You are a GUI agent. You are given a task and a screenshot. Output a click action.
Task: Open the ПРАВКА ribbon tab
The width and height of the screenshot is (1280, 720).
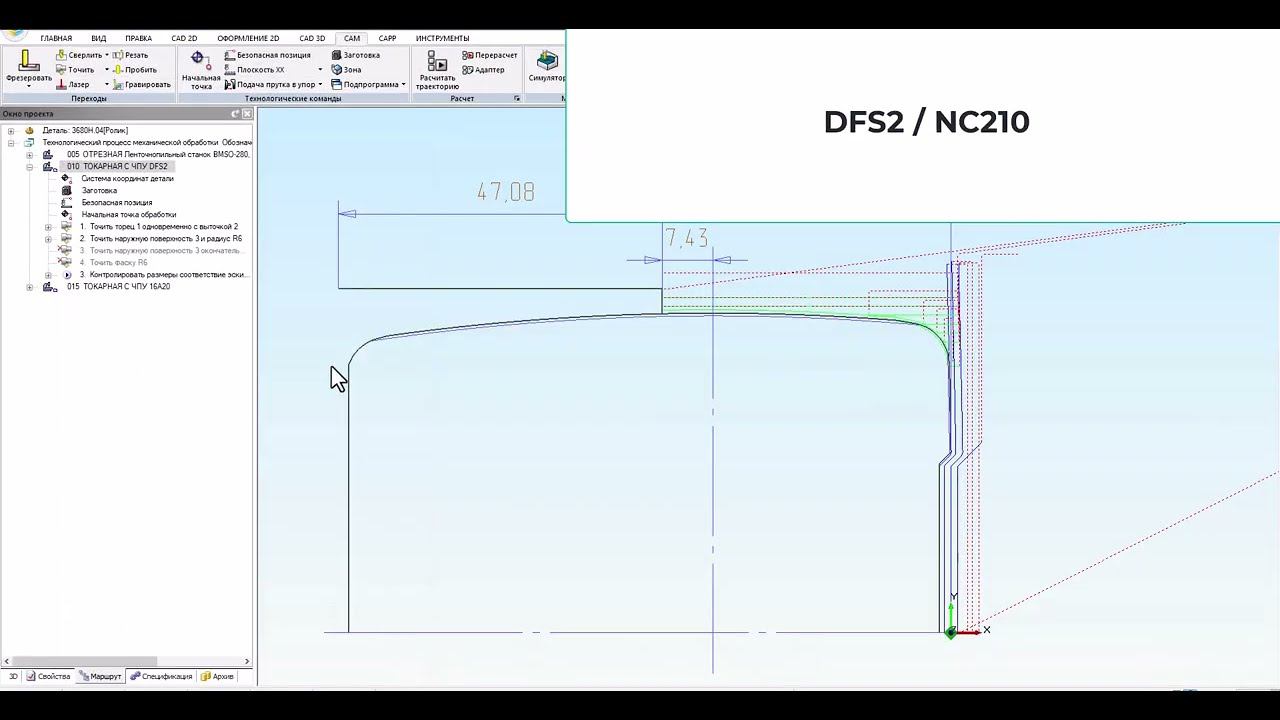[139, 38]
